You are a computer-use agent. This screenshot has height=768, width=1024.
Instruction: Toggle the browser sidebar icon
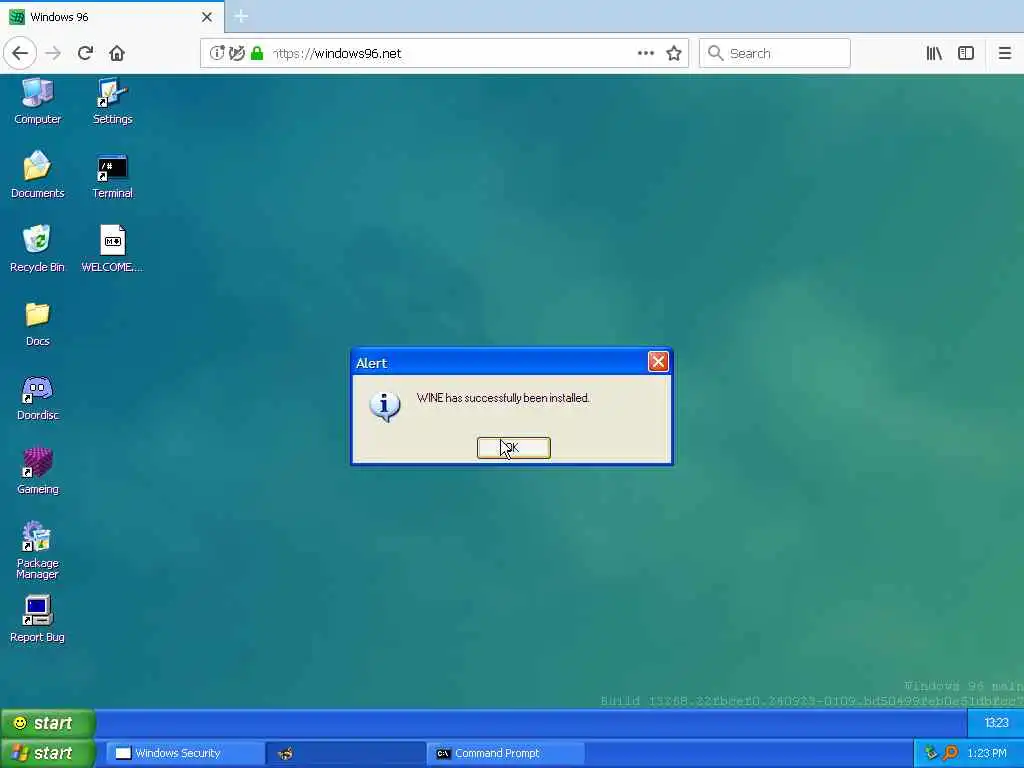pyautogui.click(x=966, y=53)
